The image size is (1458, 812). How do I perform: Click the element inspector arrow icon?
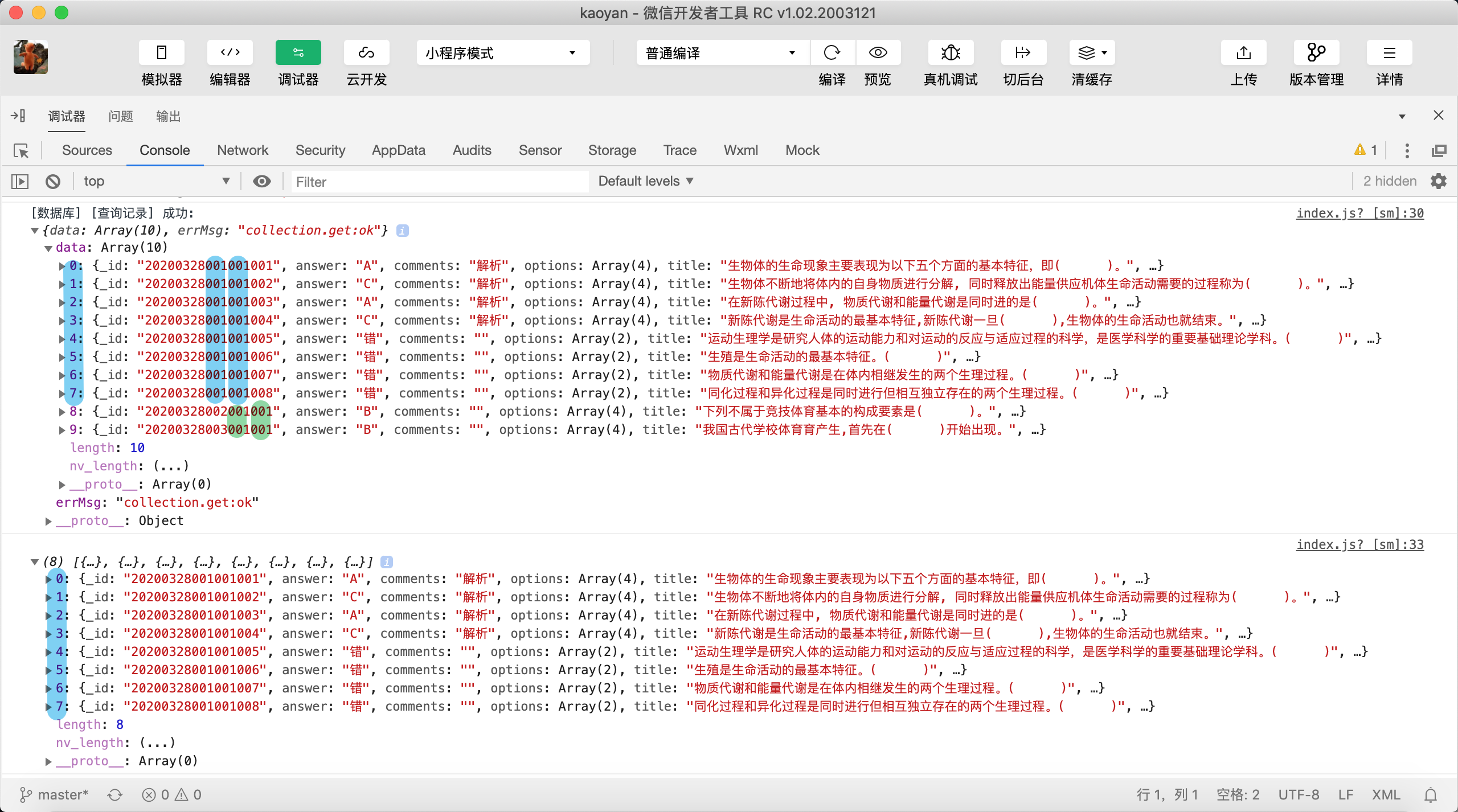(x=21, y=150)
